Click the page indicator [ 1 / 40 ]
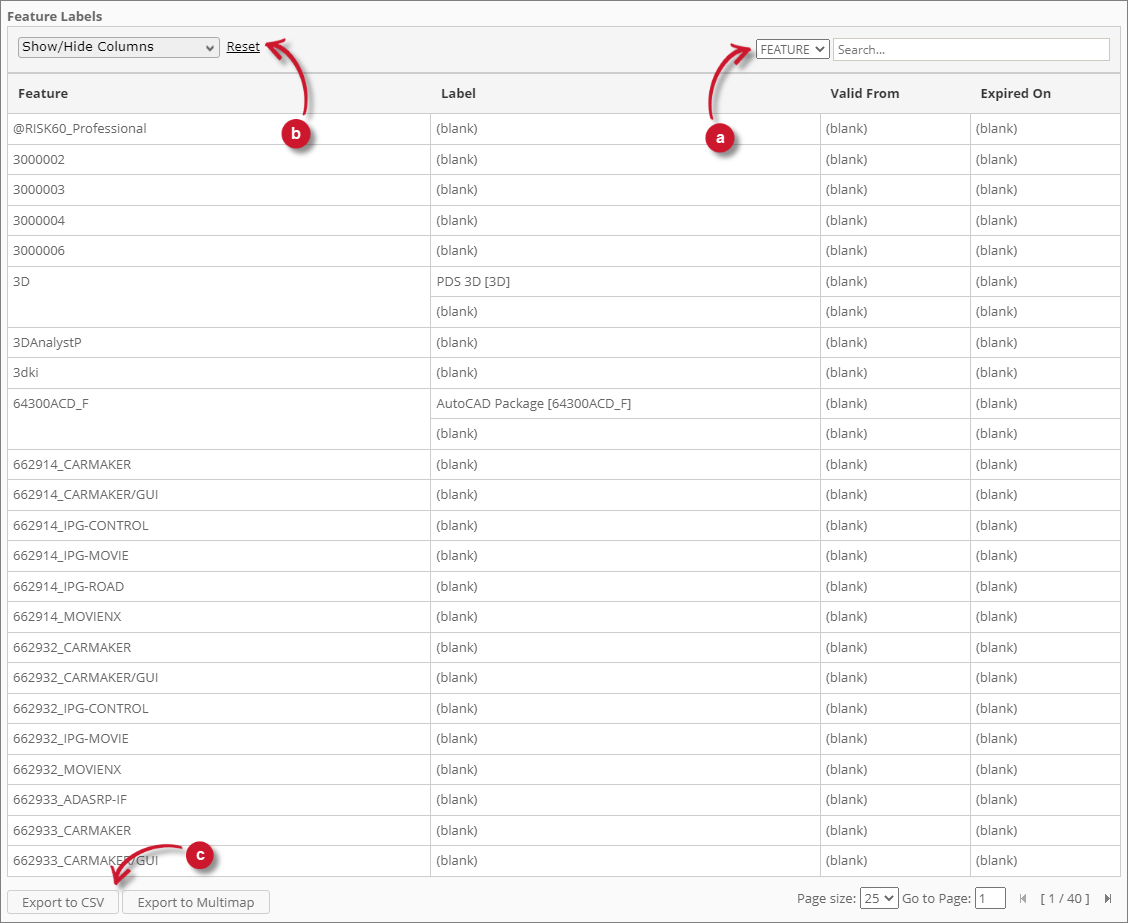The image size is (1128, 923). point(1065,899)
